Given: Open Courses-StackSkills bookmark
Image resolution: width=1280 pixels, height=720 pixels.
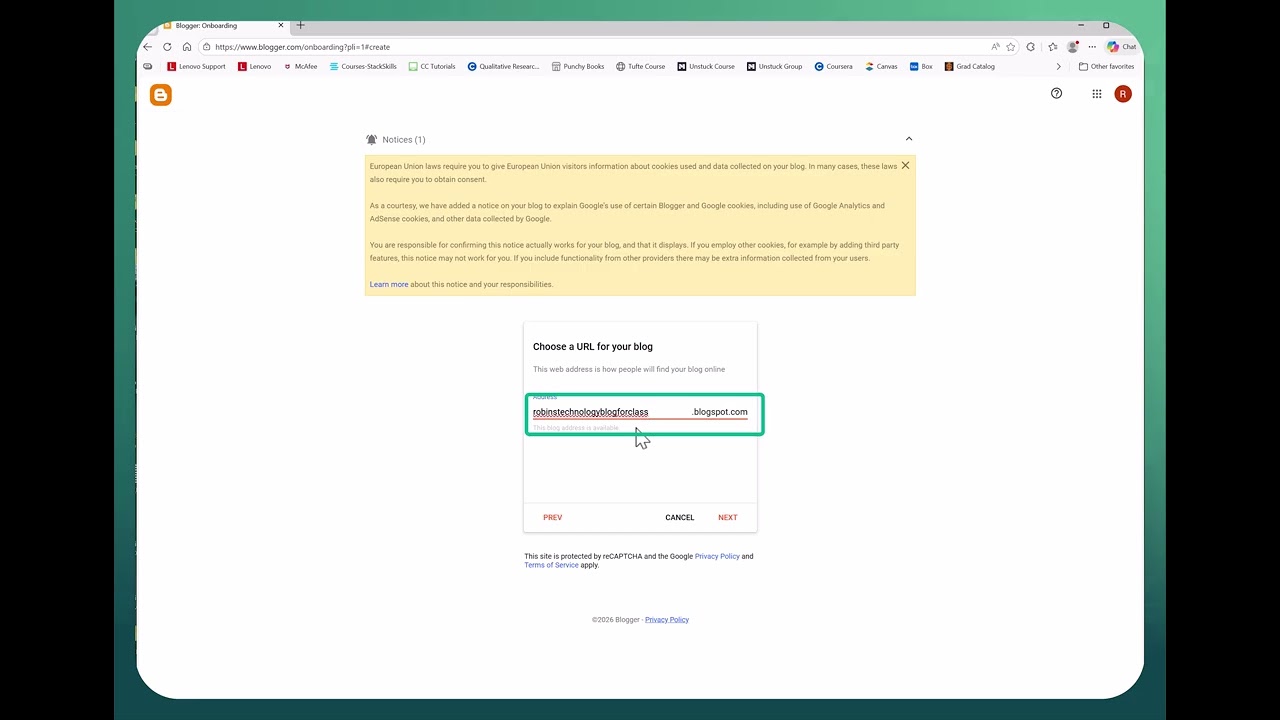Looking at the screenshot, I should pos(363,67).
